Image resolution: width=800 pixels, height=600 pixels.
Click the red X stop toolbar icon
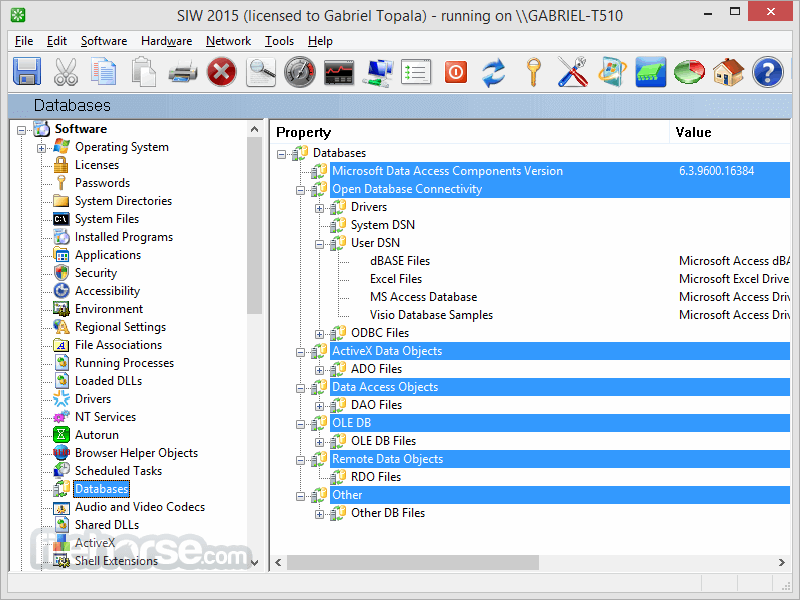(x=221, y=71)
